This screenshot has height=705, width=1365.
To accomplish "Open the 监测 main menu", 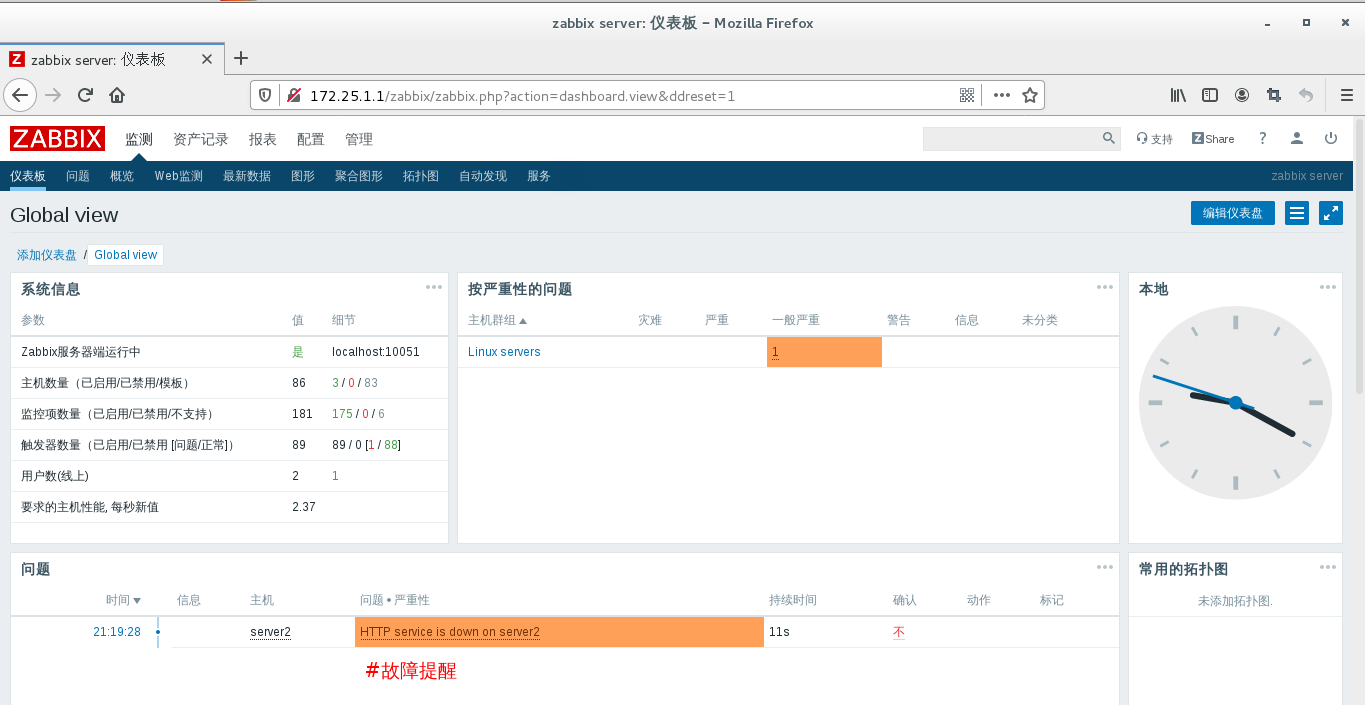I will pos(139,139).
